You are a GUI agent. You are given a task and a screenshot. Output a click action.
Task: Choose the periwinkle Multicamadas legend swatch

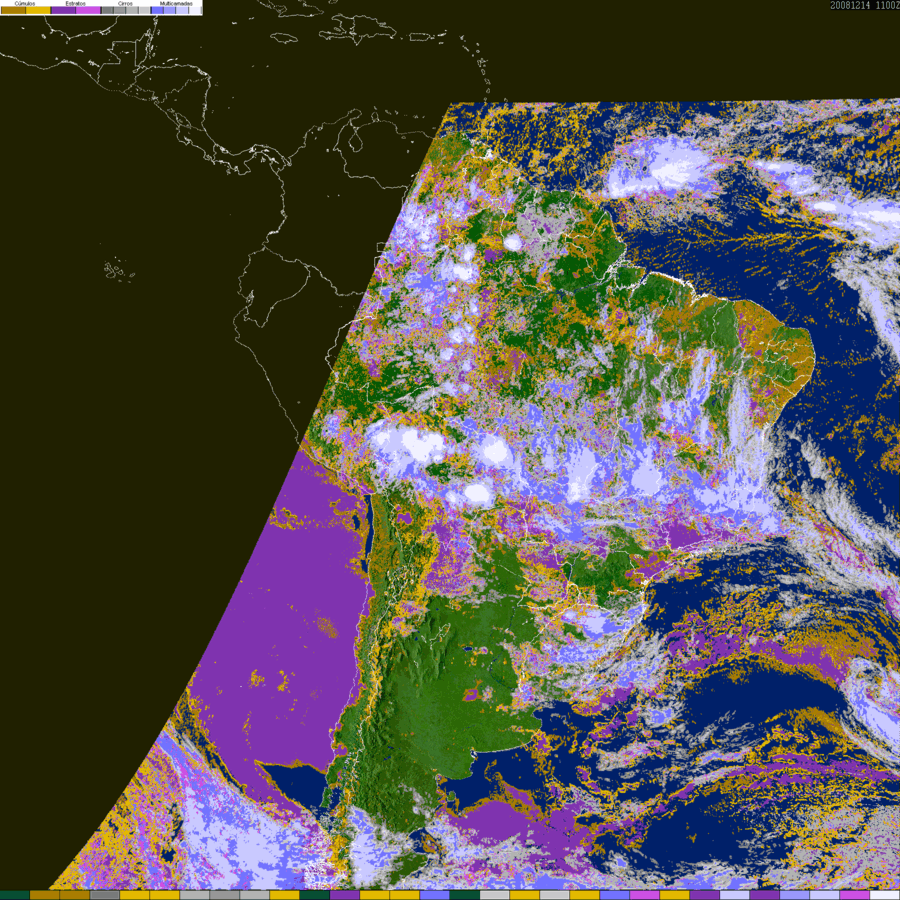click(169, 10)
